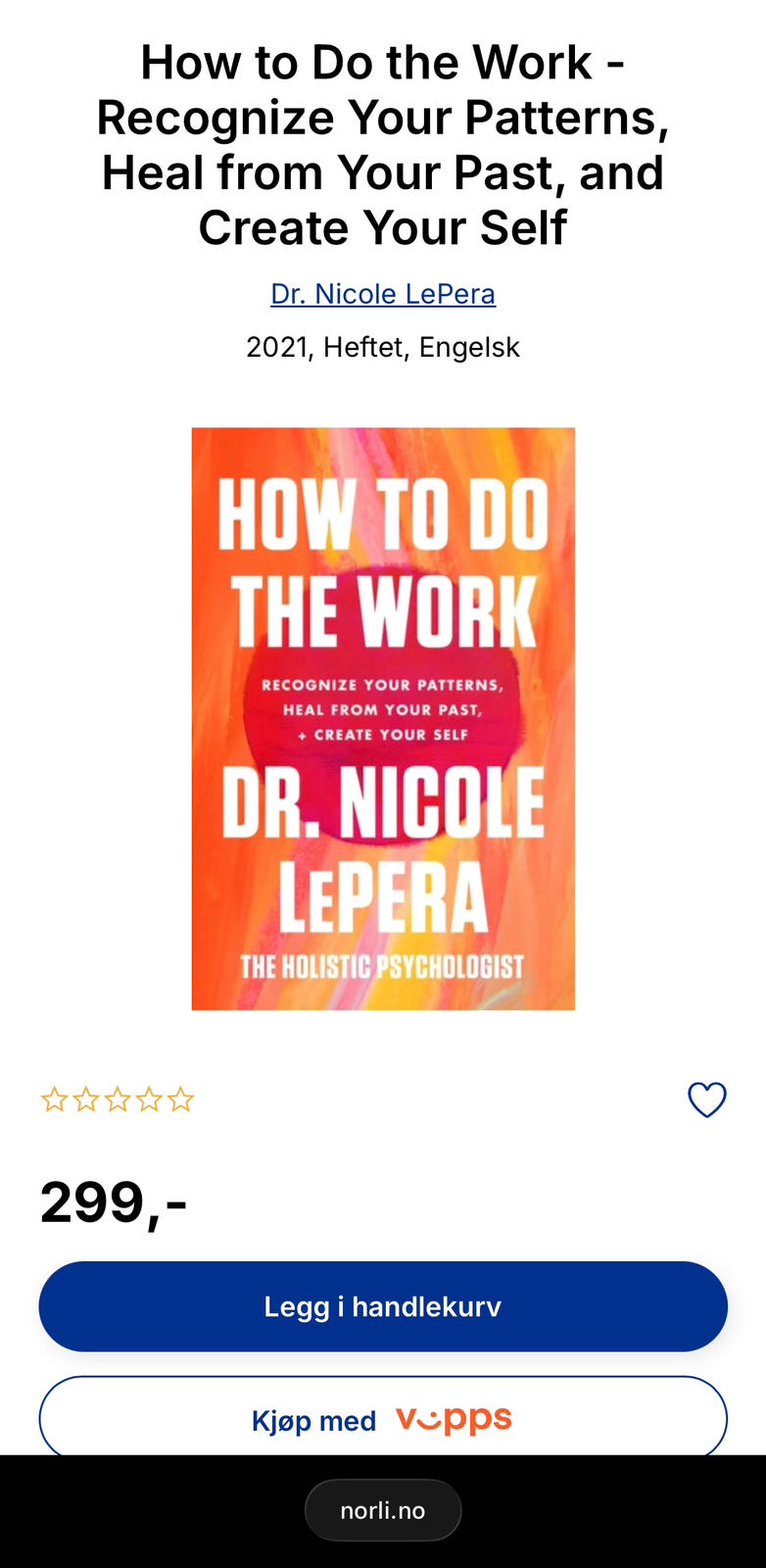Choose the Kjøp med Vipps button
The height and width of the screenshot is (1568, 766).
click(x=383, y=1416)
